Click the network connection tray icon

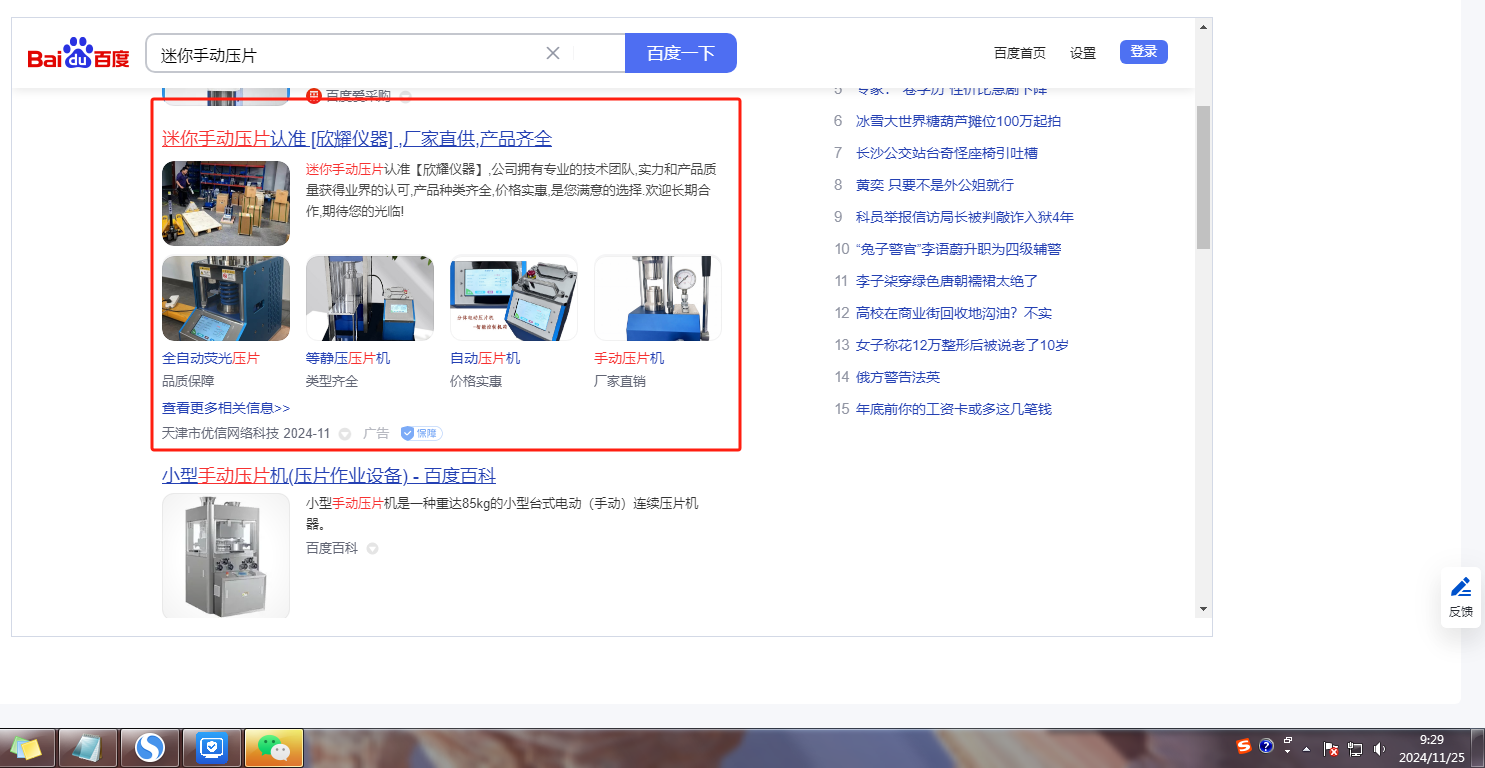click(x=1355, y=748)
